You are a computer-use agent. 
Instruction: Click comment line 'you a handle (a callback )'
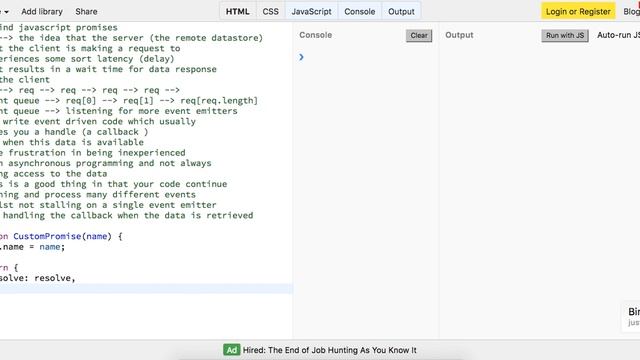pyautogui.click(x=74, y=132)
